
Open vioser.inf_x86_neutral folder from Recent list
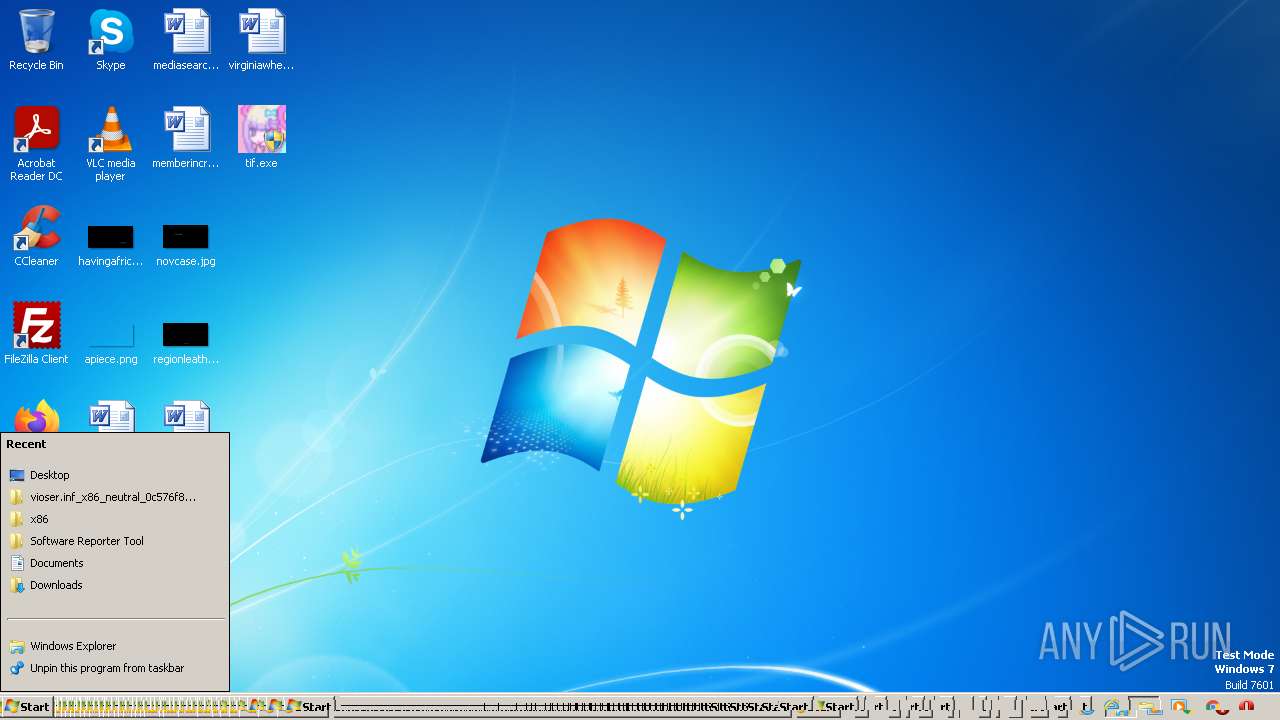click(x=115, y=497)
